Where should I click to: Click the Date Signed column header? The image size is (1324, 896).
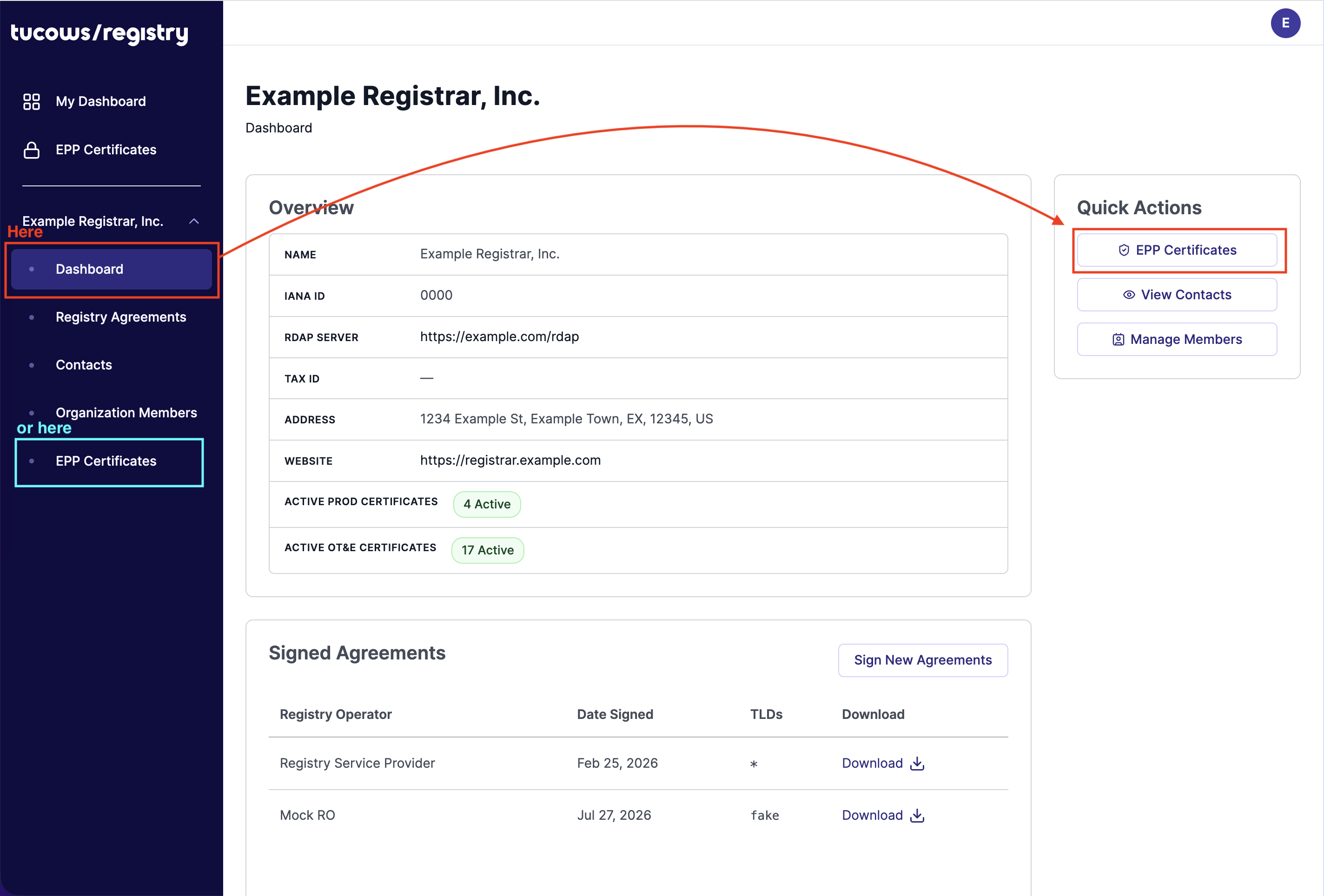pyautogui.click(x=615, y=714)
